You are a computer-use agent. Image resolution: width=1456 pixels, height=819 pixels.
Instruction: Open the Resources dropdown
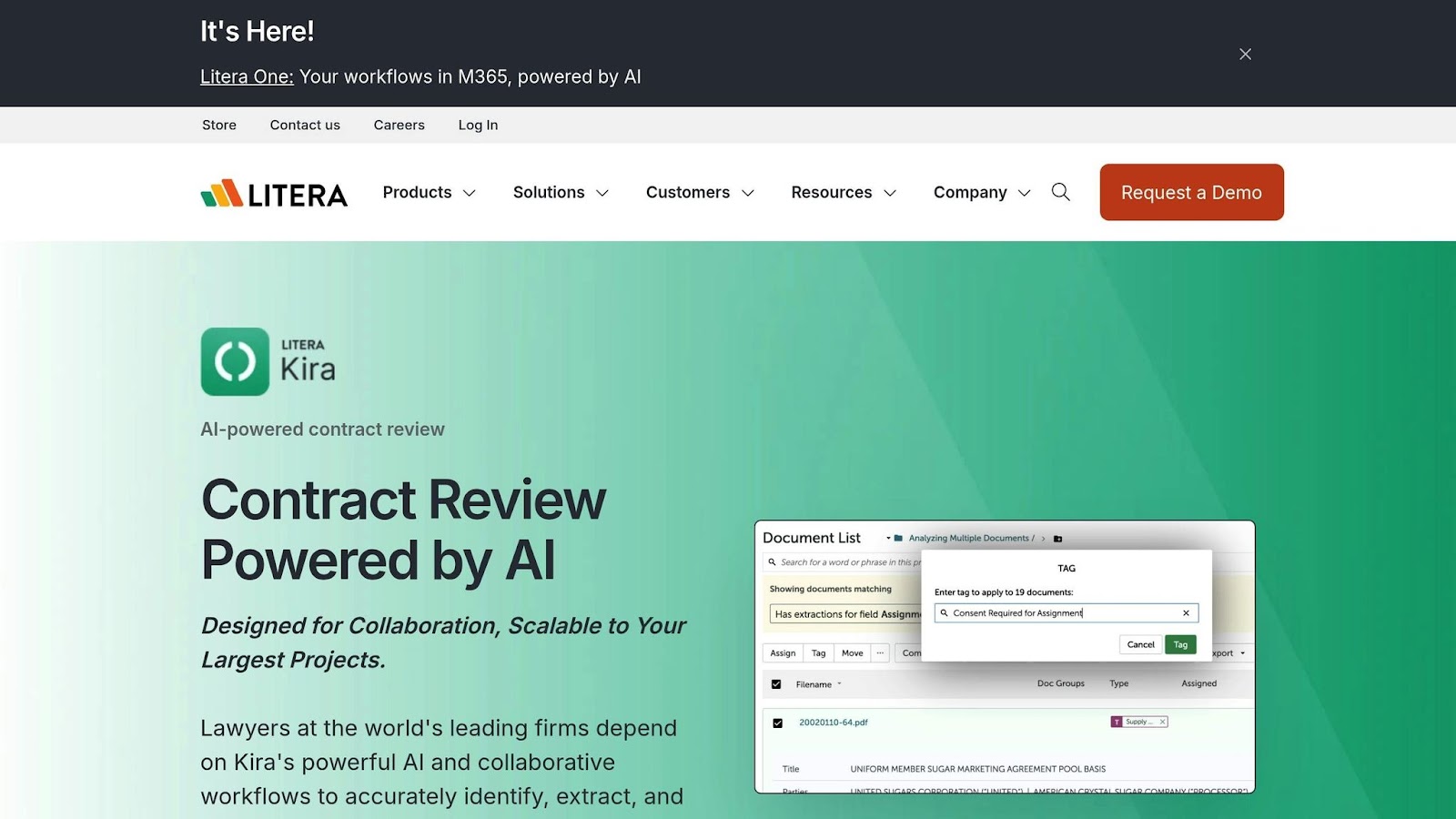844,192
